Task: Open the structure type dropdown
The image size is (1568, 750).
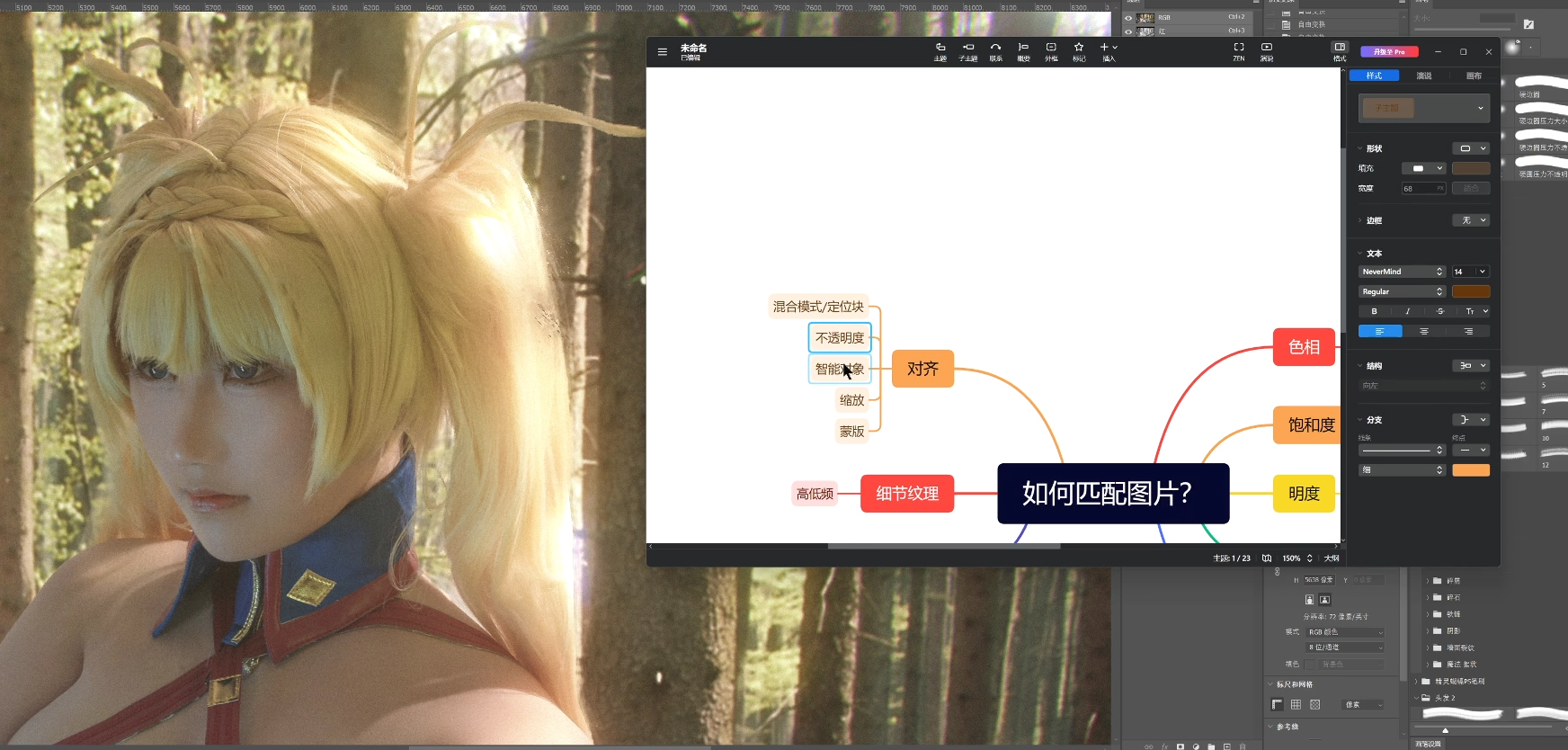Action: pos(1471,365)
